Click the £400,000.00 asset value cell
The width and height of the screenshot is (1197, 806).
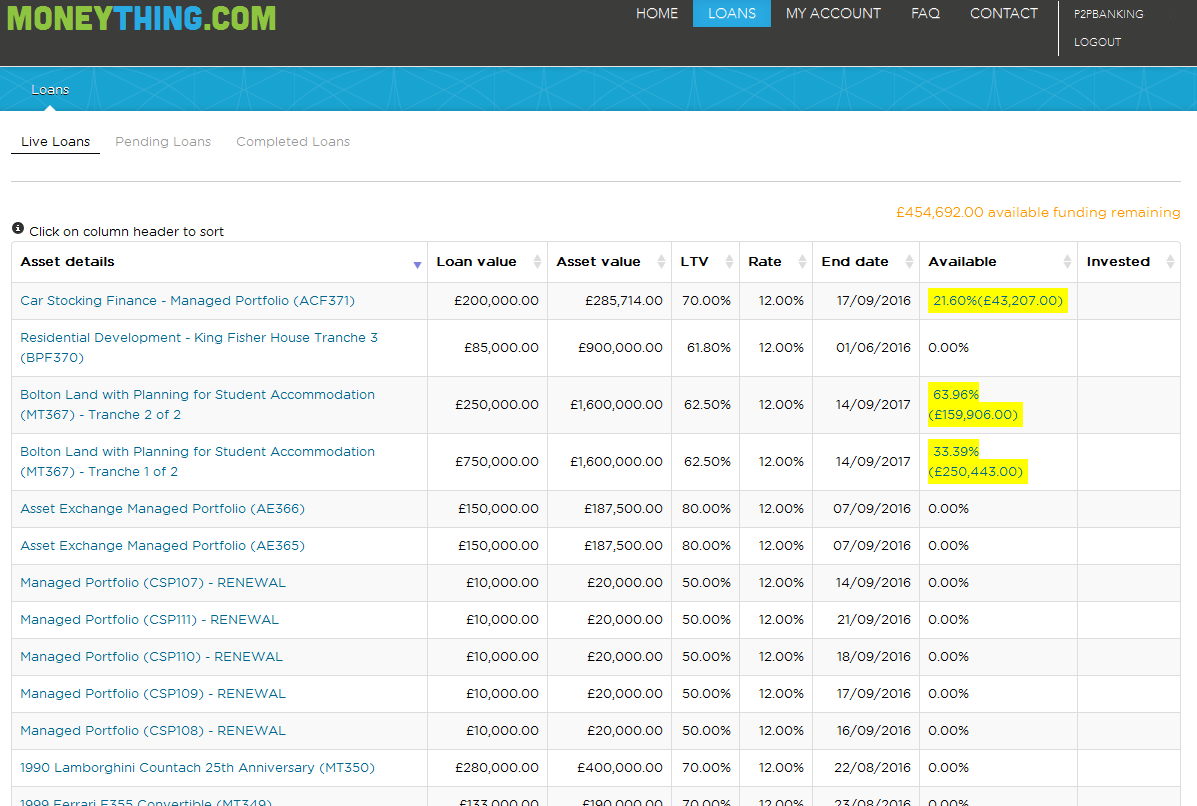click(620, 768)
